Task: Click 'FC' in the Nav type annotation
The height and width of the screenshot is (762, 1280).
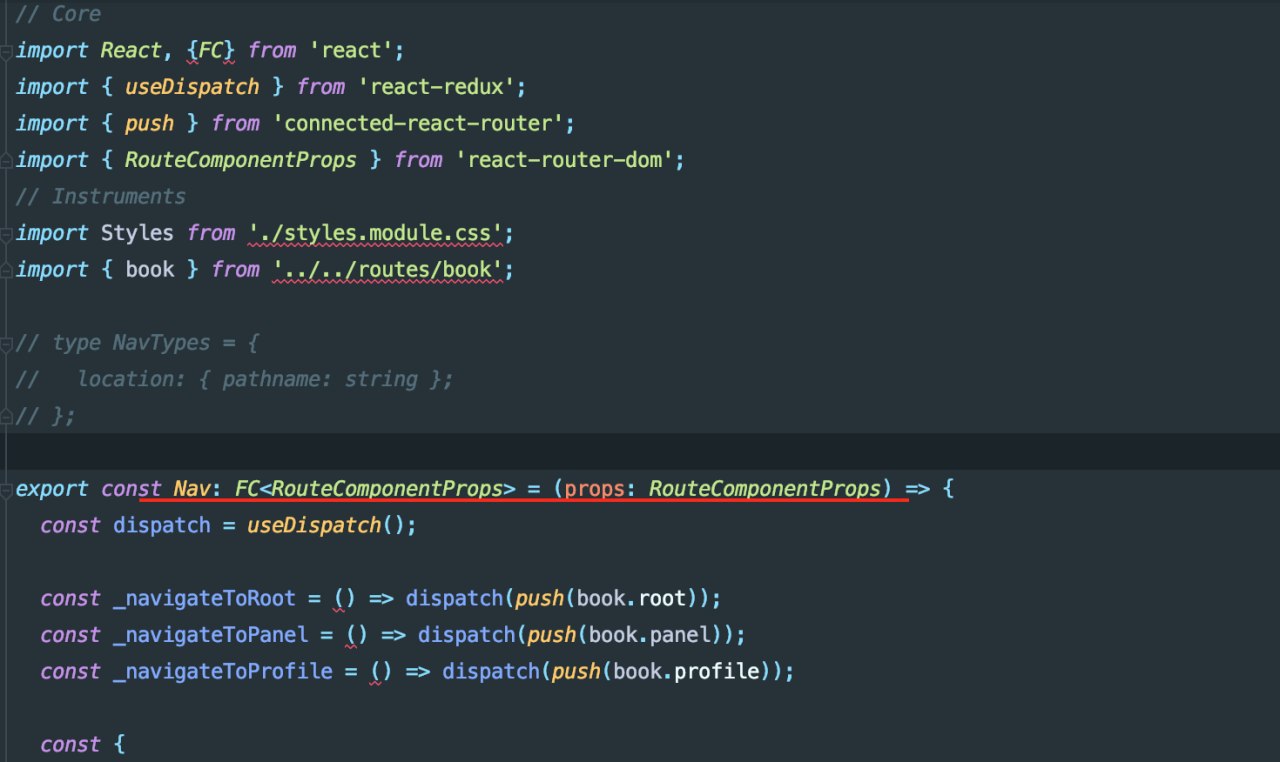Action: [x=247, y=489]
